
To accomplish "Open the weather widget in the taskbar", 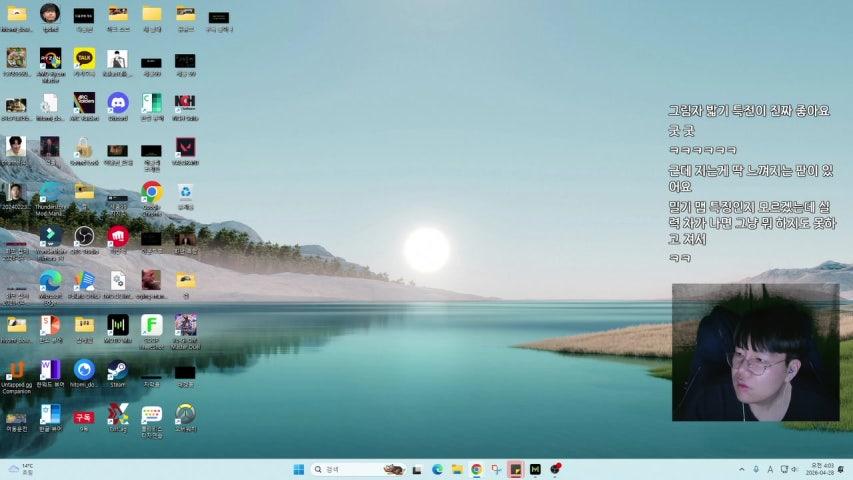I will pyautogui.click(x=20, y=469).
